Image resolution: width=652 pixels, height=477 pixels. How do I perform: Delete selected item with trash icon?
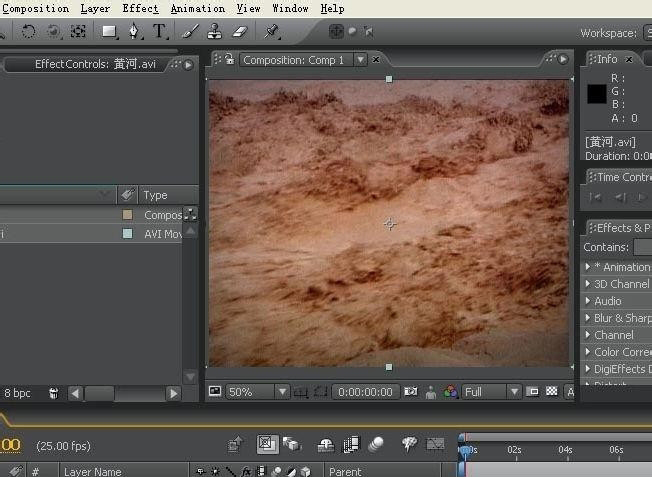point(53,394)
